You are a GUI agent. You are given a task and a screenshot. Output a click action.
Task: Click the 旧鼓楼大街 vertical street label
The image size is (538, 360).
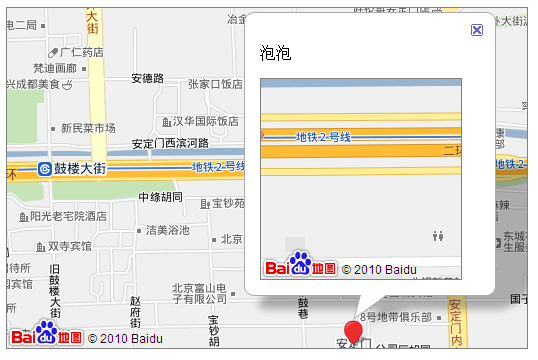55,291
